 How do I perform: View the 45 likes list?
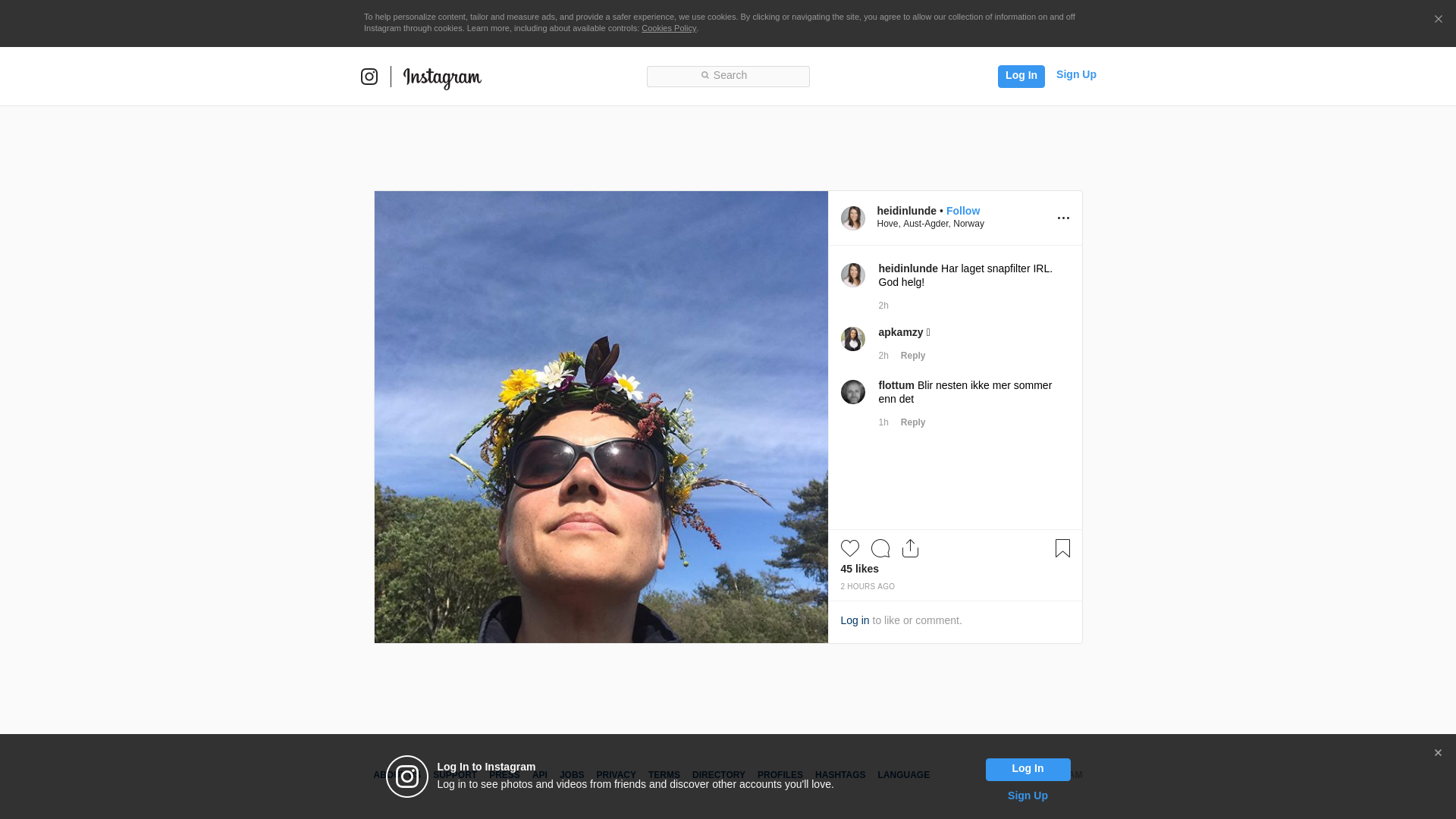click(x=859, y=569)
